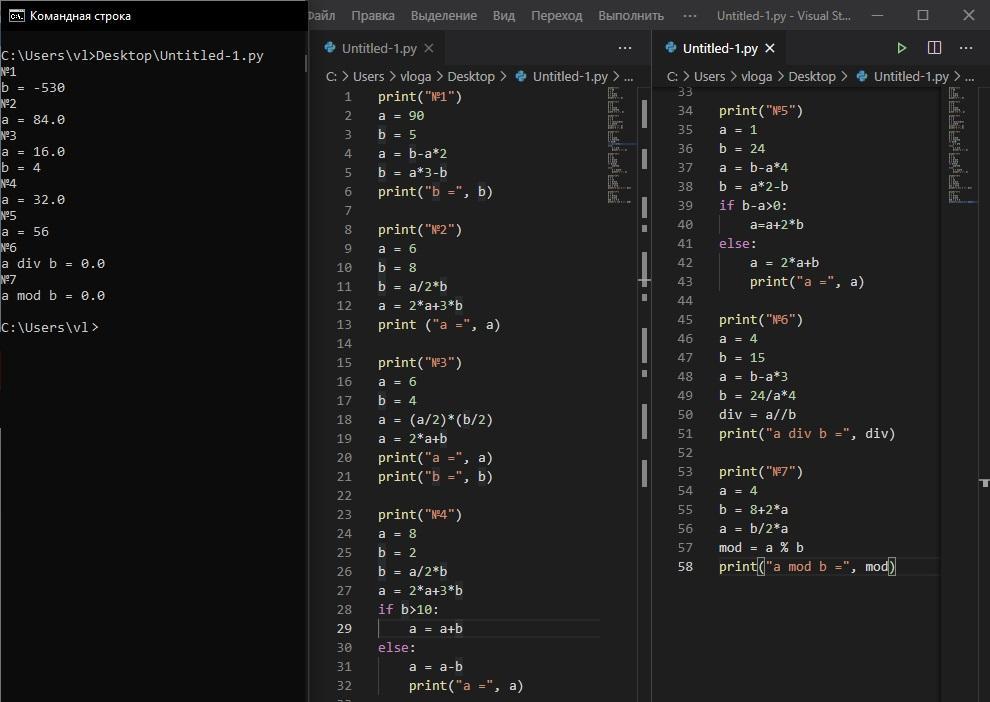Click the Command Prompt window icon
This screenshot has height=702, width=990.
pyautogui.click(x=16, y=16)
